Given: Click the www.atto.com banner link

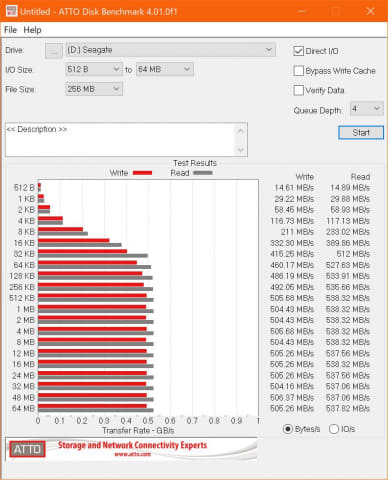Looking at the screenshot, I should click(x=132, y=454).
